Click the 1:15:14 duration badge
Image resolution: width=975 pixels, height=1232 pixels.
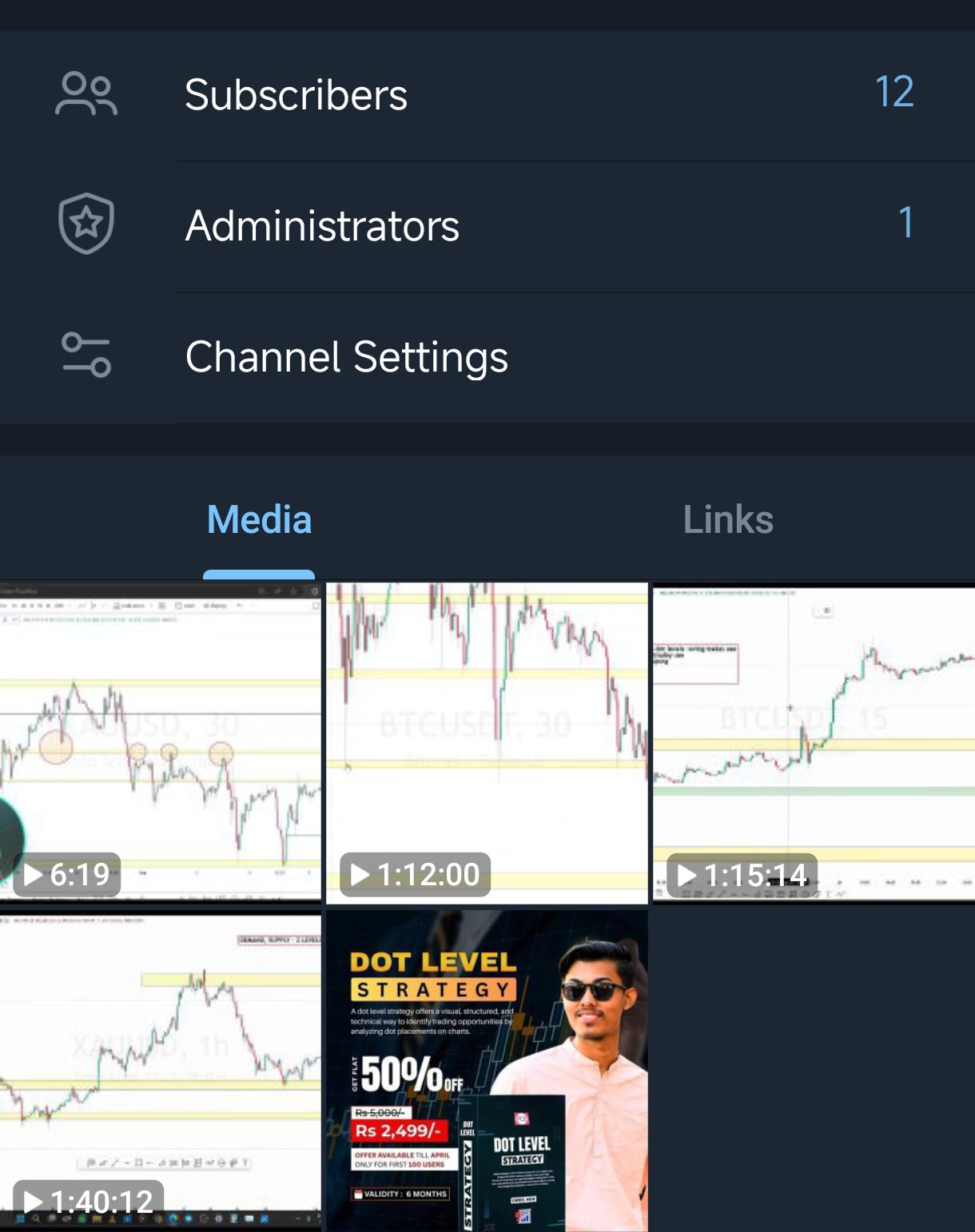click(743, 874)
